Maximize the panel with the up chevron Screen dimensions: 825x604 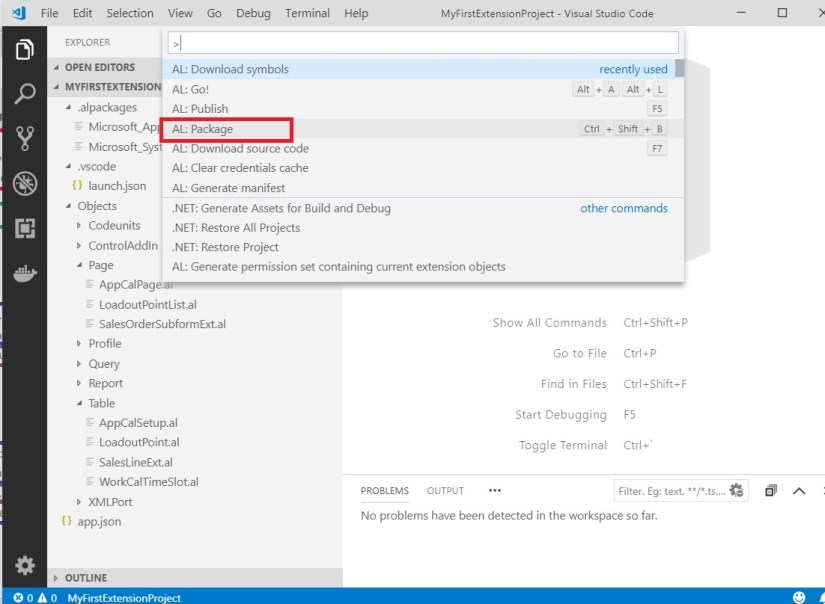click(x=799, y=491)
